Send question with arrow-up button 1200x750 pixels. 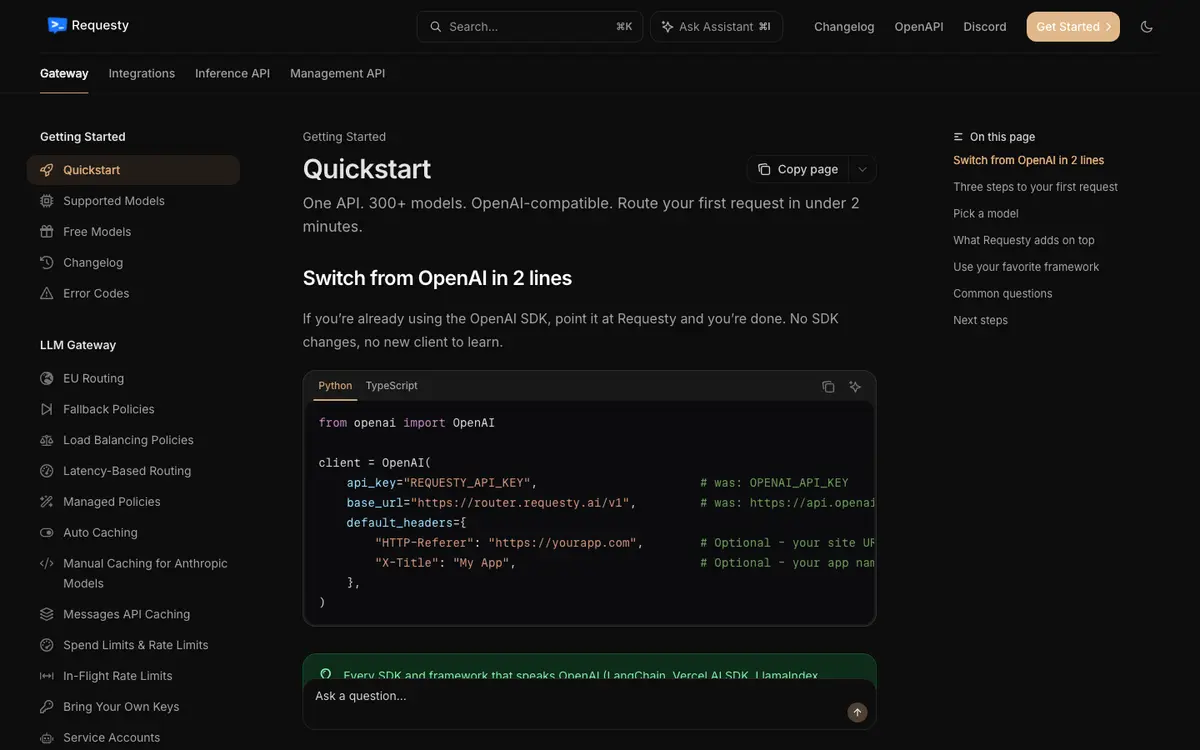point(857,713)
